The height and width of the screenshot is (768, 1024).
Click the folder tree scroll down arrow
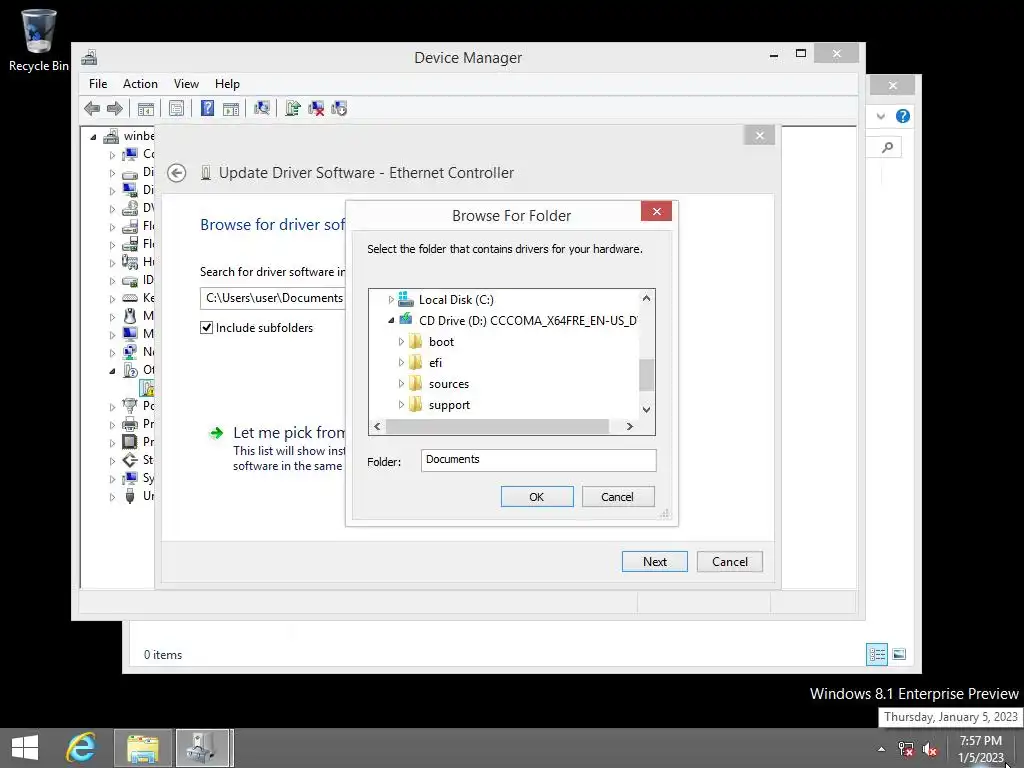click(646, 409)
